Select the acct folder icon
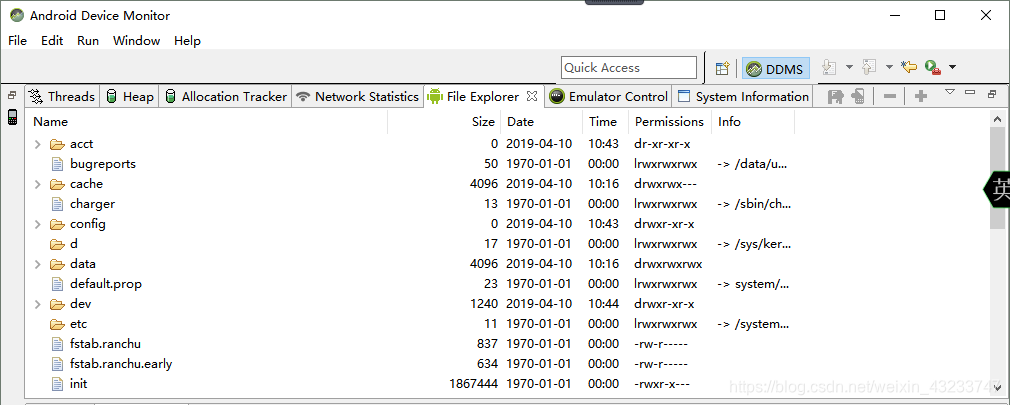 (58, 144)
